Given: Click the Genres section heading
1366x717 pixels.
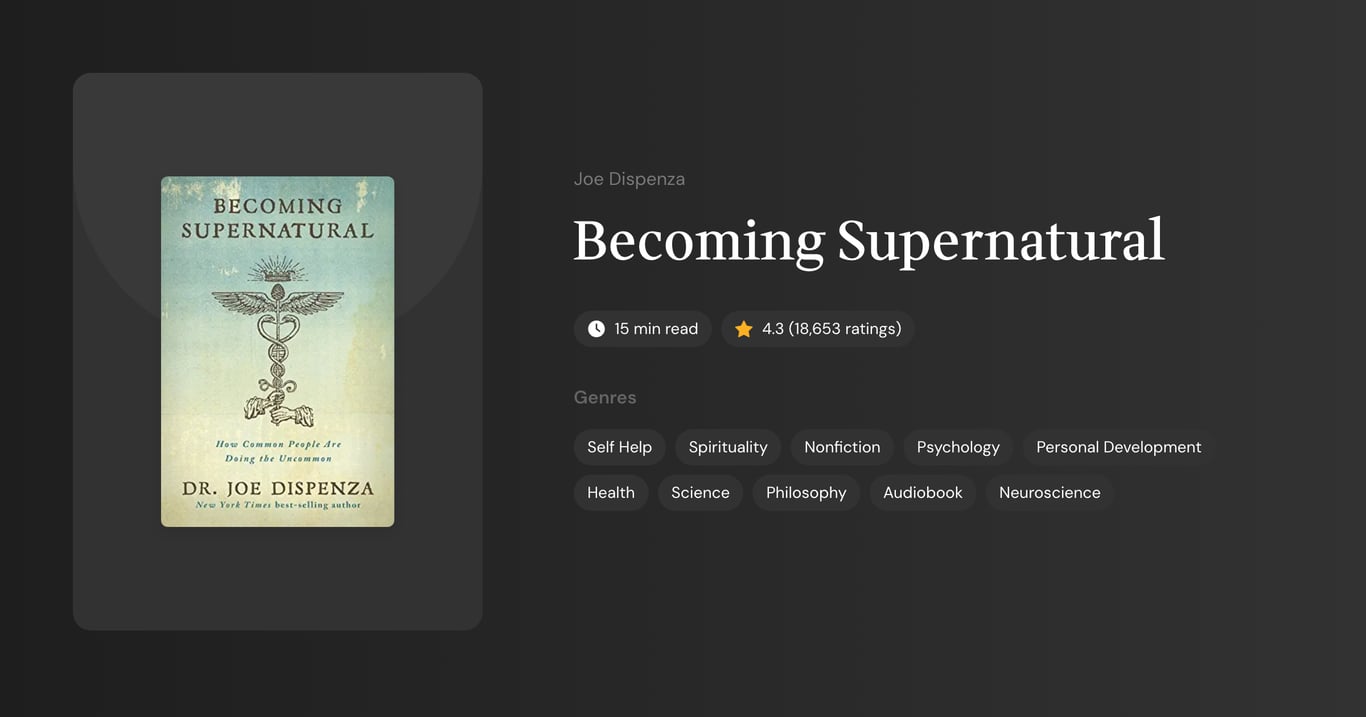Looking at the screenshot, I should pyautogui.click(x=605, y=397).
